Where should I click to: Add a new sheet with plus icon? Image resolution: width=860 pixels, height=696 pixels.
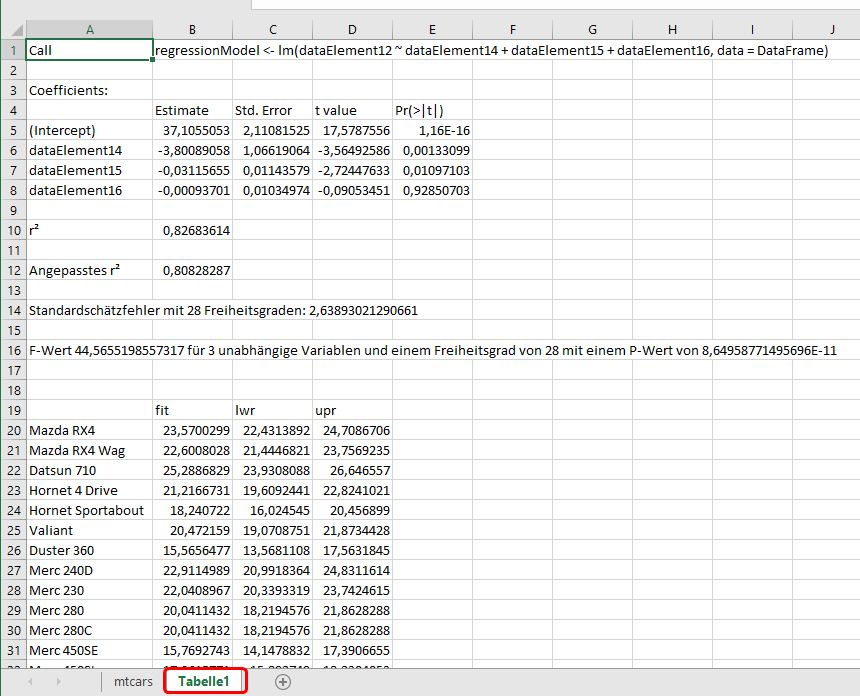point(283,682)
